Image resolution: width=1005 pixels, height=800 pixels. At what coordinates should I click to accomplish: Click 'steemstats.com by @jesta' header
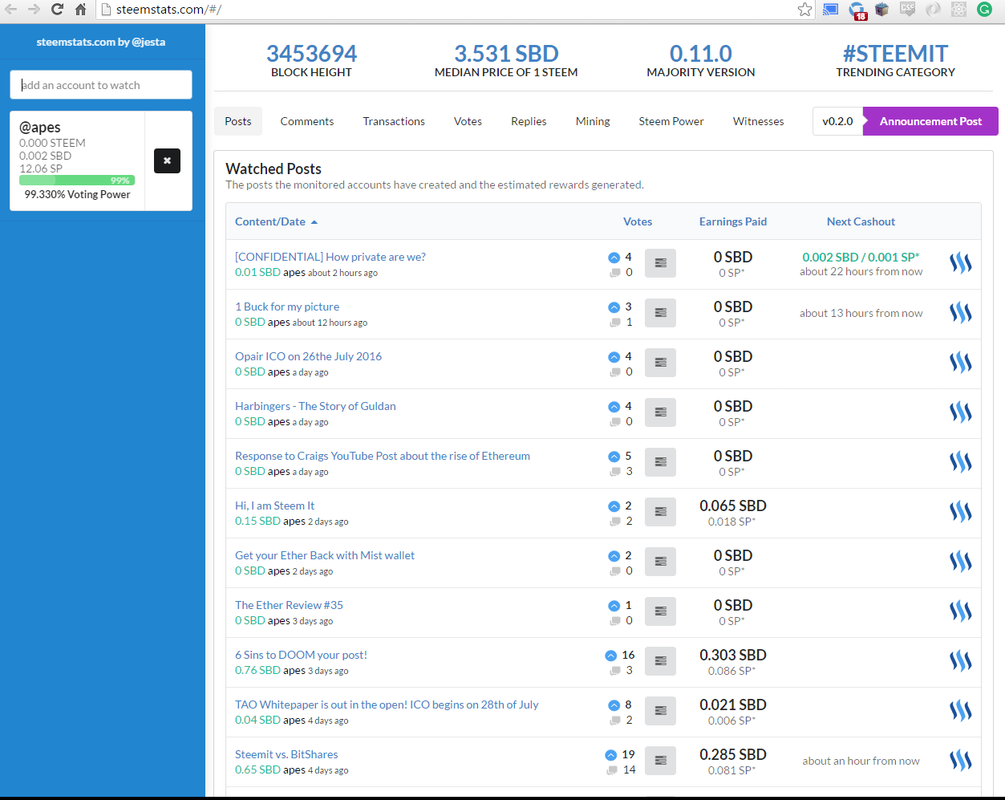point(101,42)
